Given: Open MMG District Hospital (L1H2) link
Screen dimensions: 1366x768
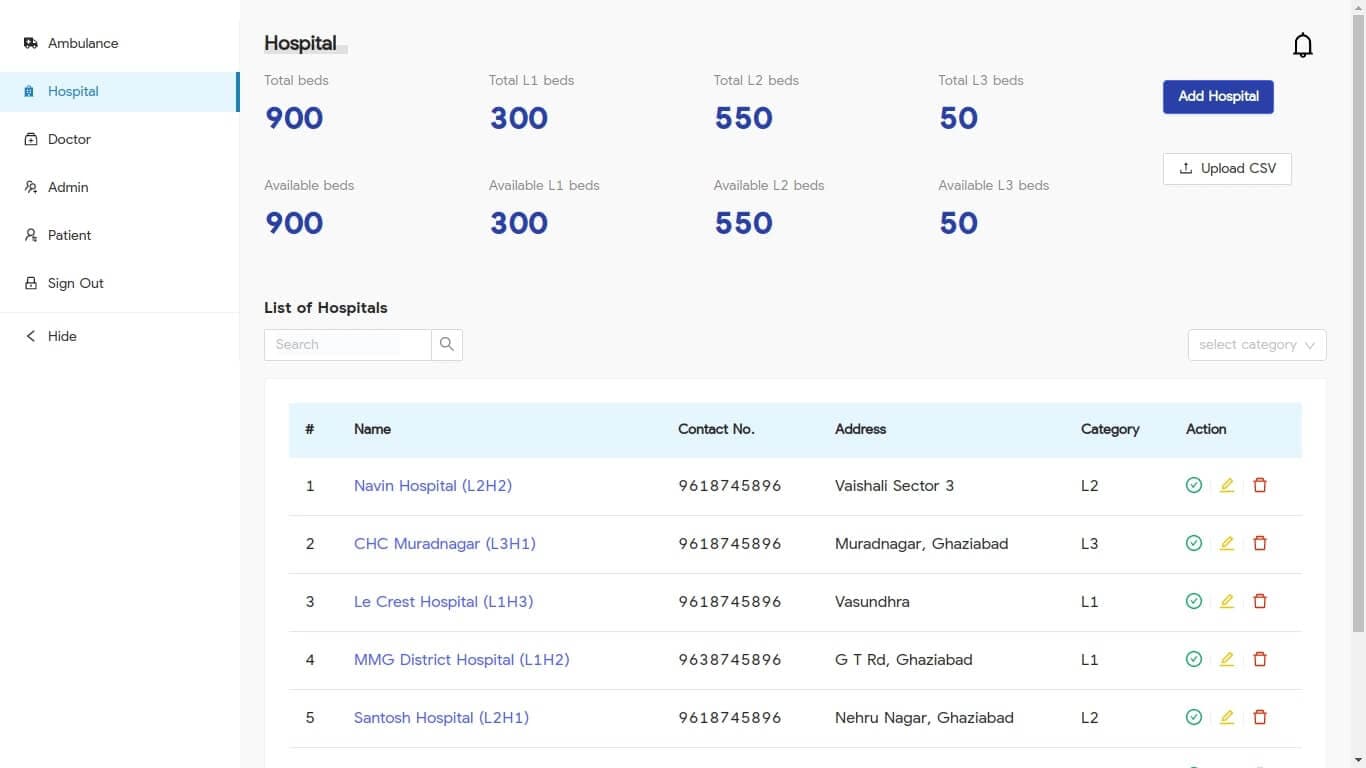Looking at the screenshot, I should click(461, 659).
